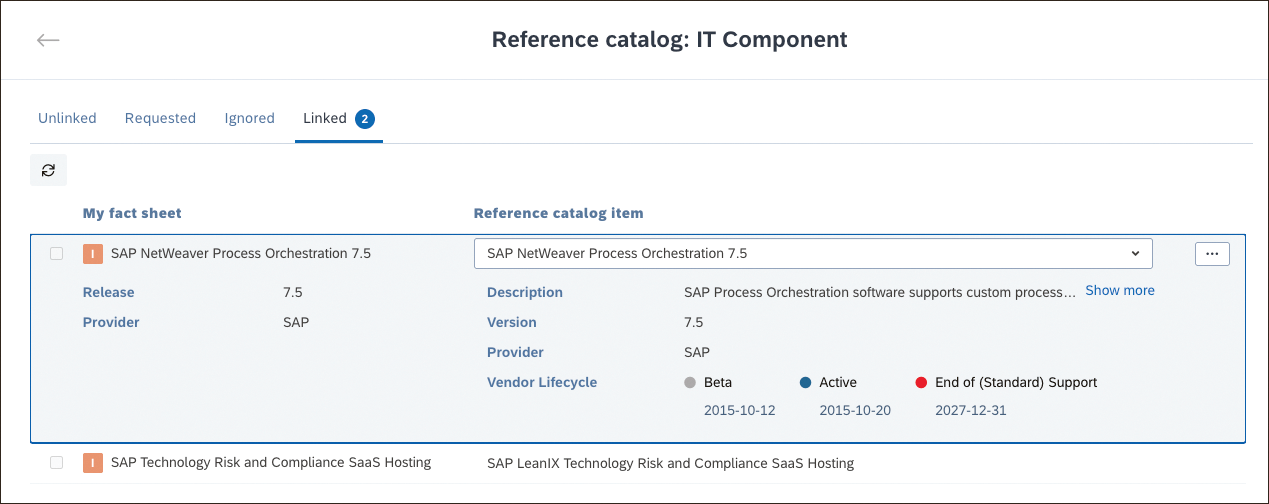Click the Vendor Lifecycle label
The image size is (1269, 504).
pyautogui.click(x=542, y=382)
